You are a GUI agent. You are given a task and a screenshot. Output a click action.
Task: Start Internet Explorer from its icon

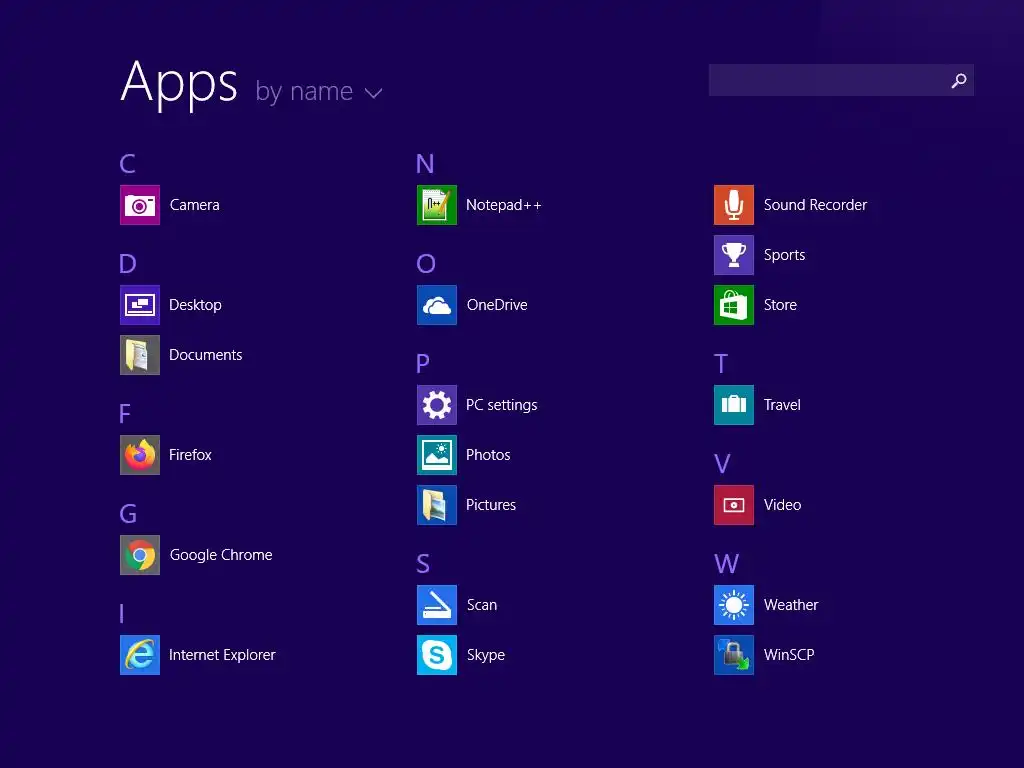tap(140, 655)
